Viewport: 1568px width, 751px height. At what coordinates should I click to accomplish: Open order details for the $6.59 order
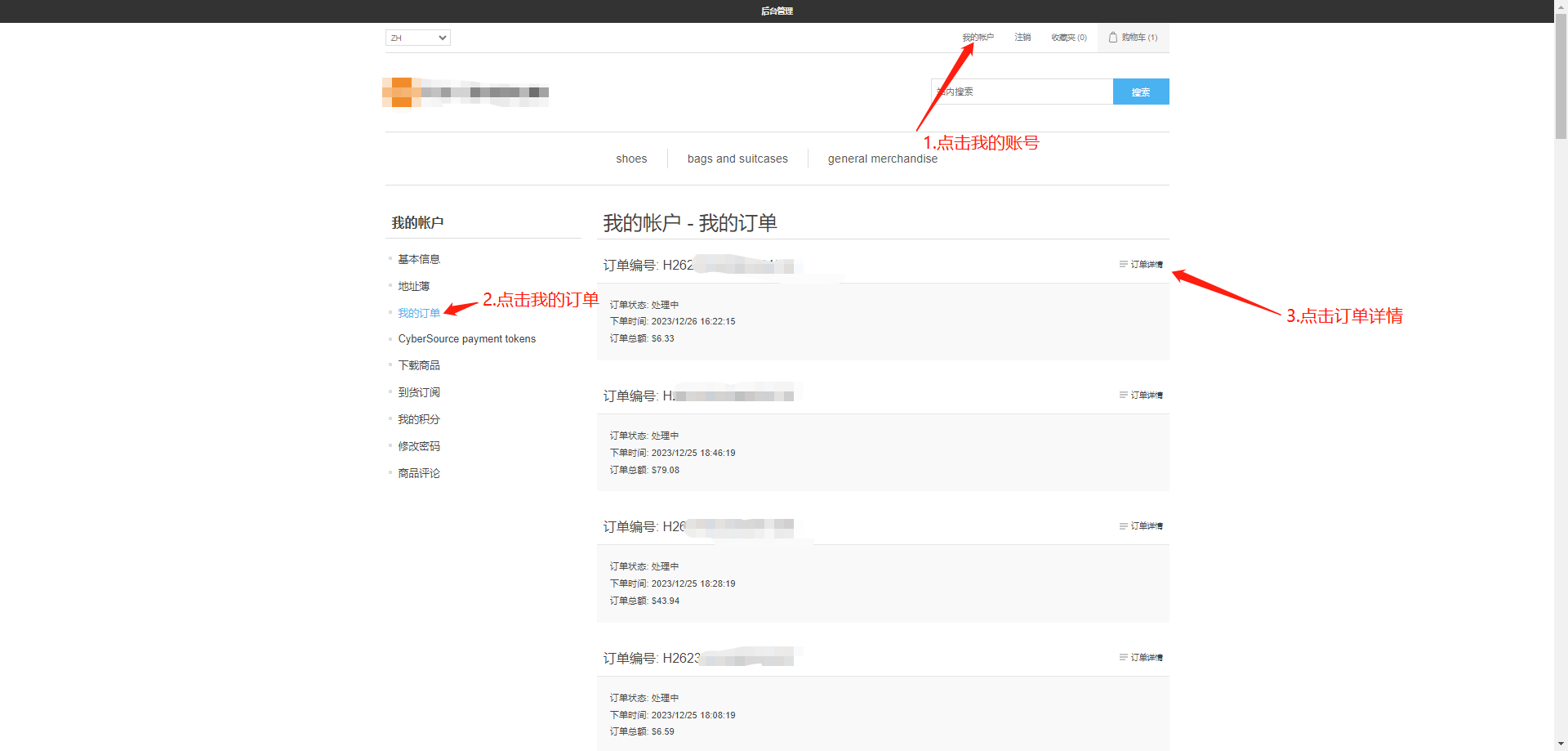point(1142,658)
